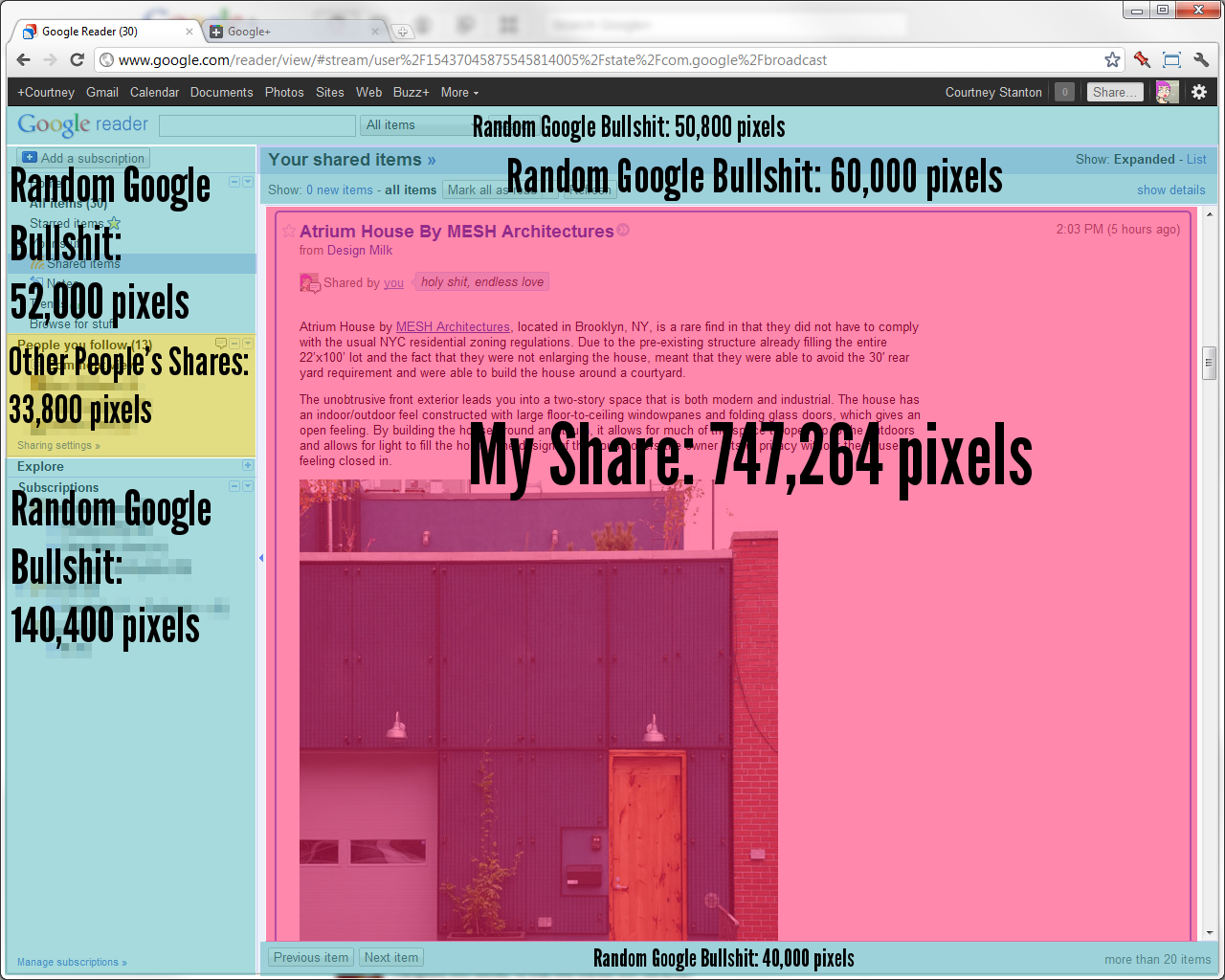Open the All items search scope dropdown
This screenshot has height=980, width=1225.
point(417,125)
